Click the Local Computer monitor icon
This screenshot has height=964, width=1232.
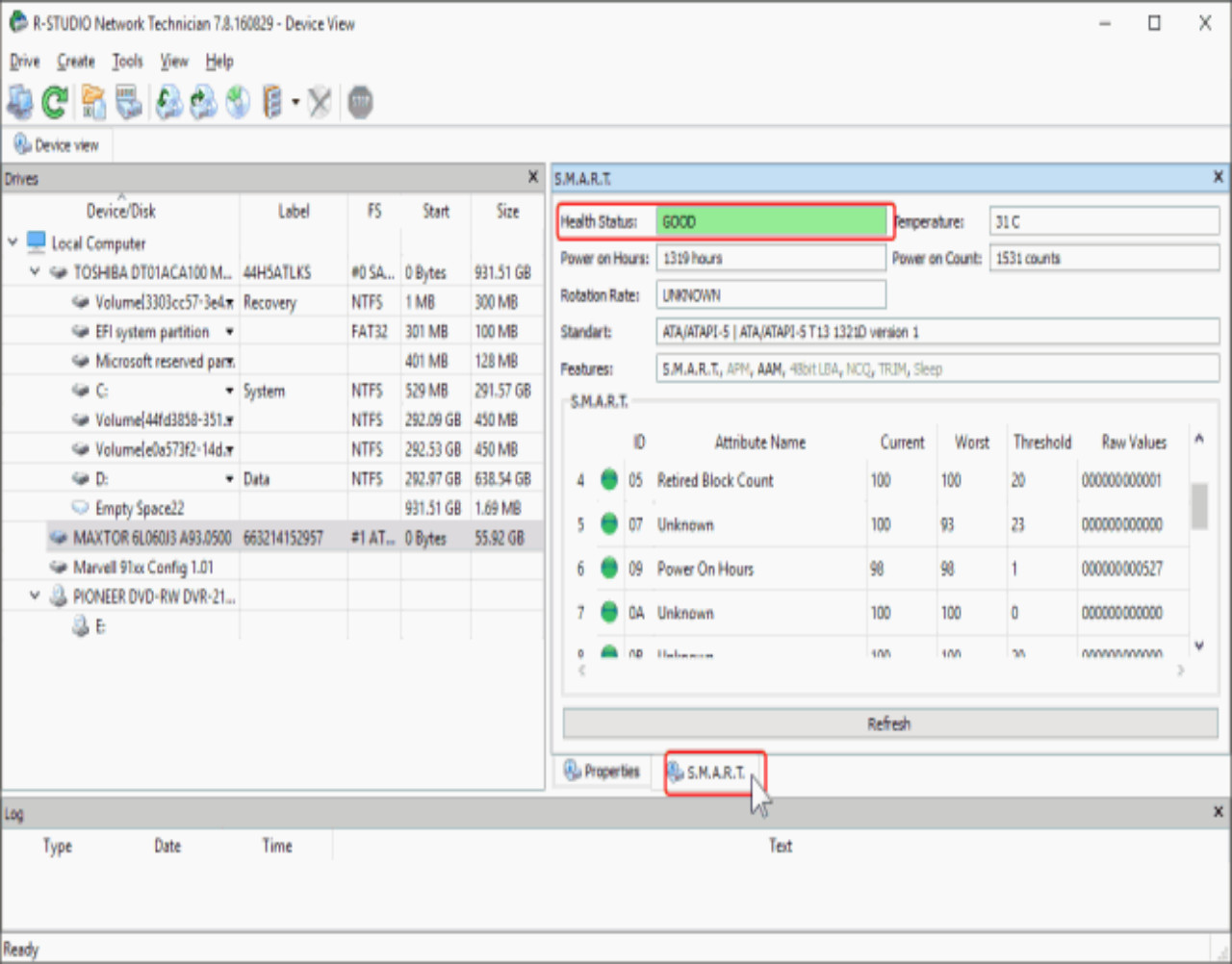[37, 241]
